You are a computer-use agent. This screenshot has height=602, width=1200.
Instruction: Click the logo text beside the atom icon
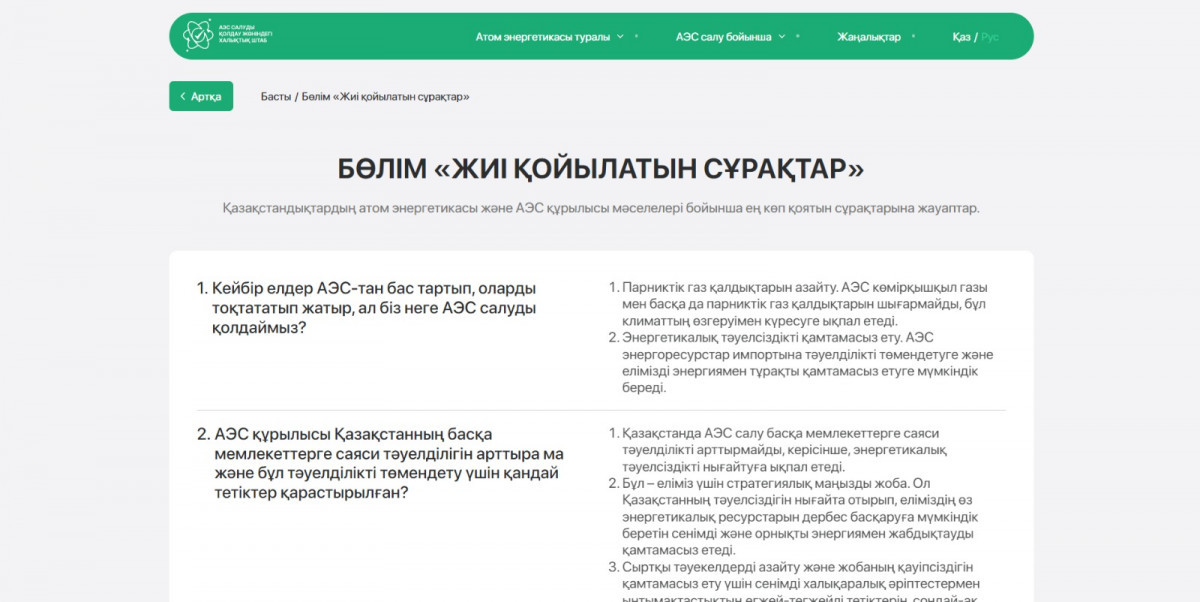pos(244,36)
